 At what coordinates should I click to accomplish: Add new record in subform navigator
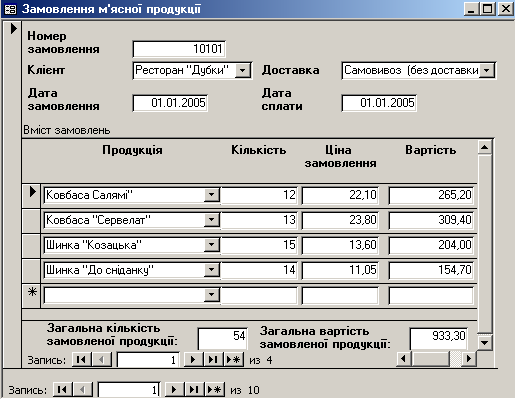coord(234,360)
